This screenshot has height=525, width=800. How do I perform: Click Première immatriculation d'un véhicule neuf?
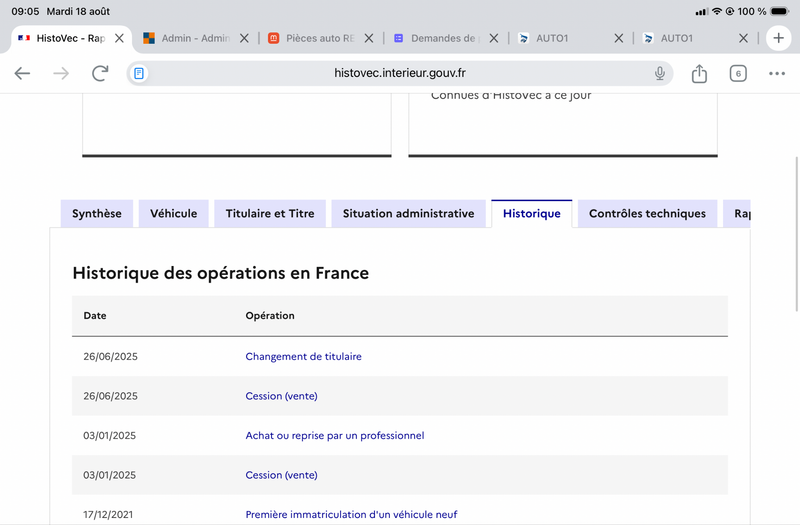pos(351,514)
